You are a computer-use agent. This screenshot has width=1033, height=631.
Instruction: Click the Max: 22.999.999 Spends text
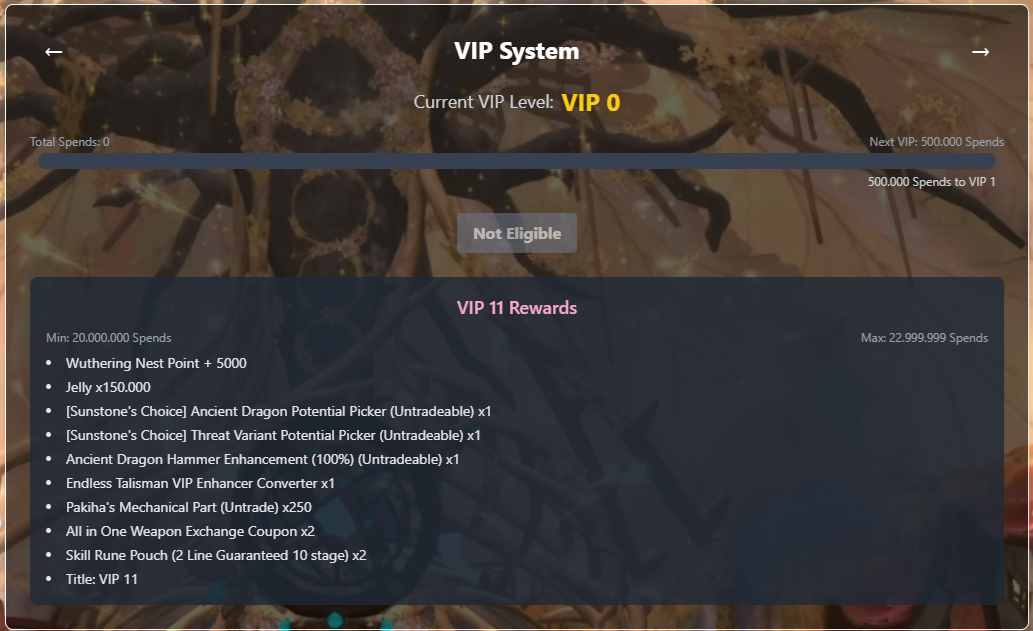[x=924, y=338]
